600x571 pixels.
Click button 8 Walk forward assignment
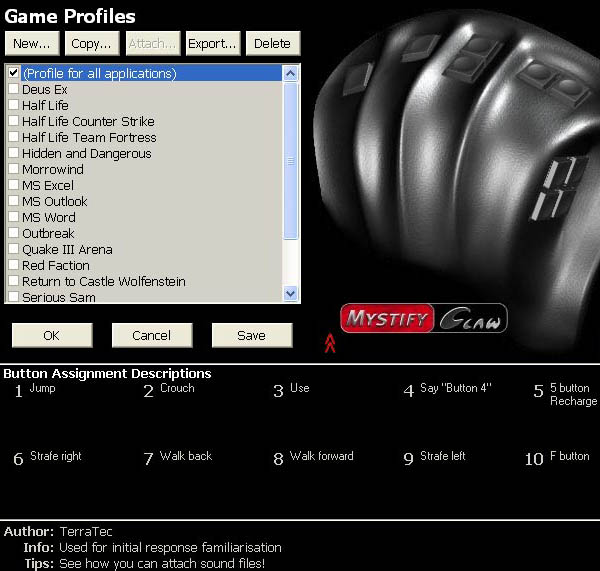tap(313, 457)
